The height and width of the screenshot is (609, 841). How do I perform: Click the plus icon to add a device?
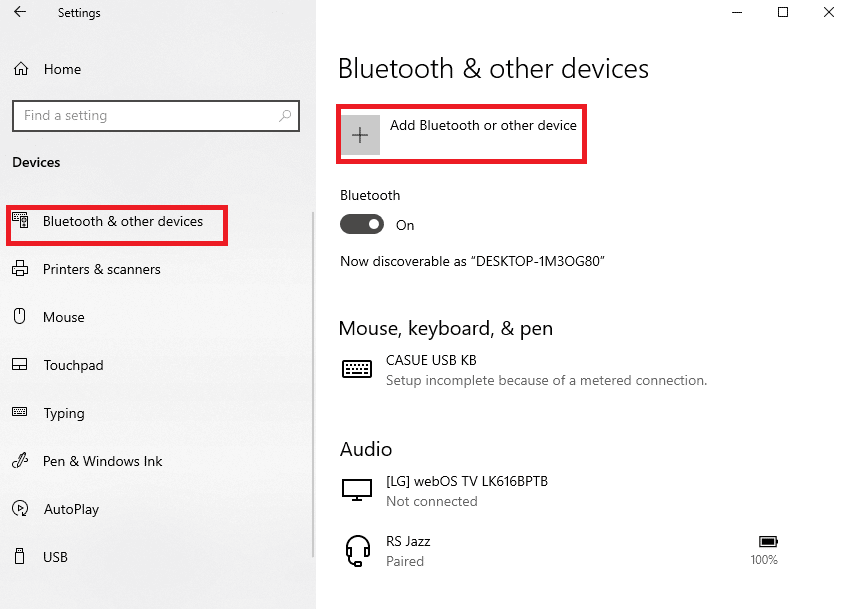coord(360,133)
